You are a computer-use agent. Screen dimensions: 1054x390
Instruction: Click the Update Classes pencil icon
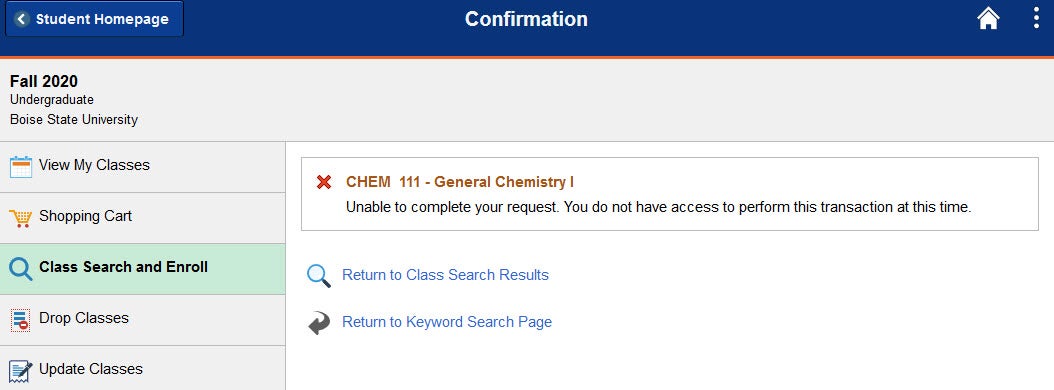(x=21, y=371)
